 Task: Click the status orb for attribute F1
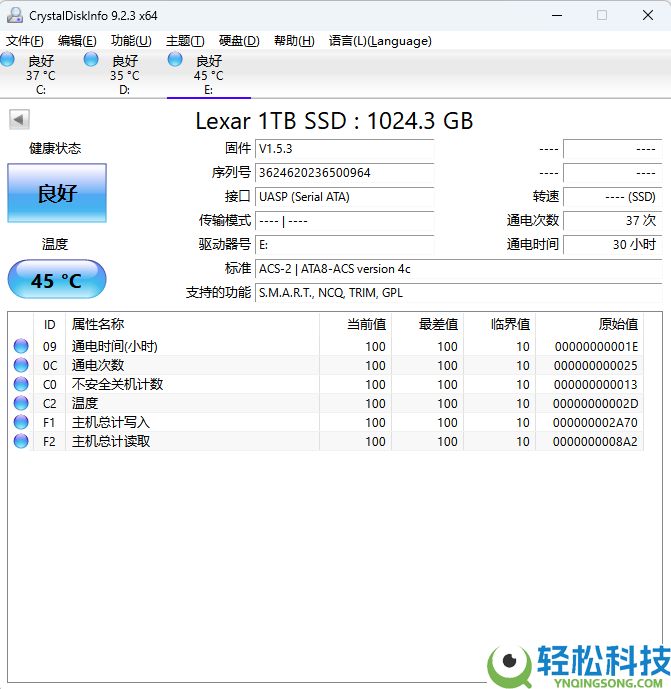click(21, 422)
